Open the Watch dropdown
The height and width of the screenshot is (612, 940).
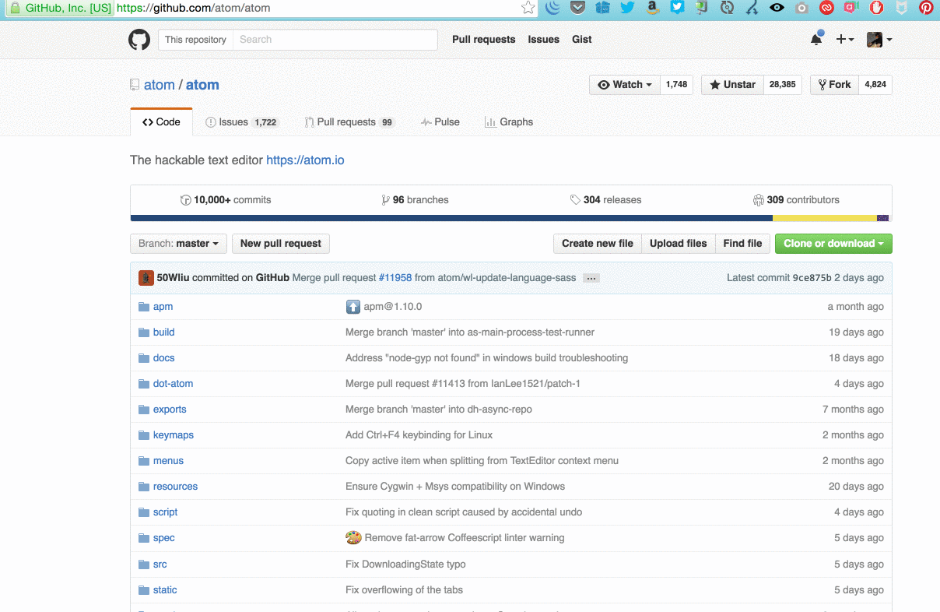pos(625,85)
